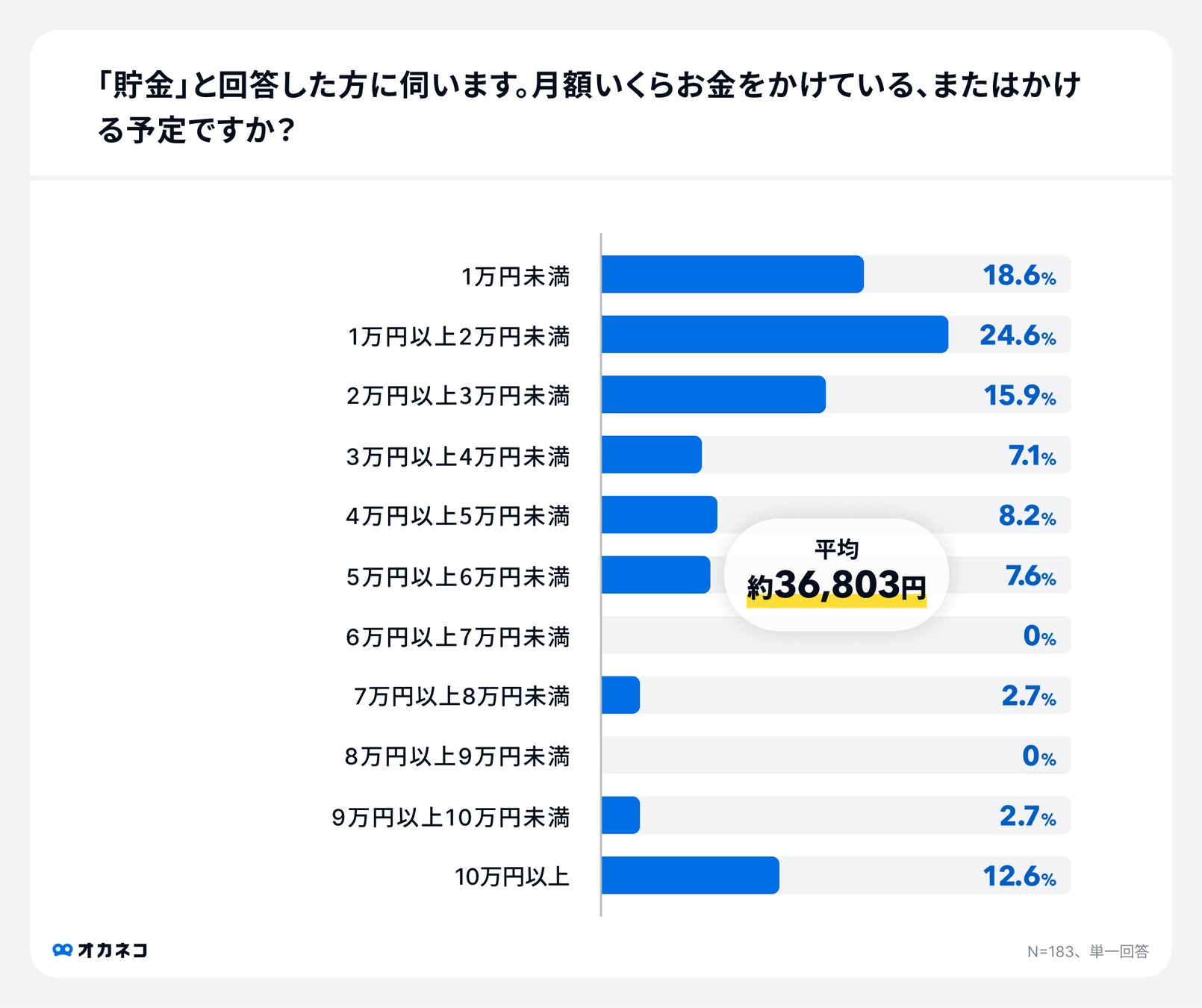Screen dimensions: 1202x1008
Task: Click the 15.9% value label
Action: tap(1019, 396)
